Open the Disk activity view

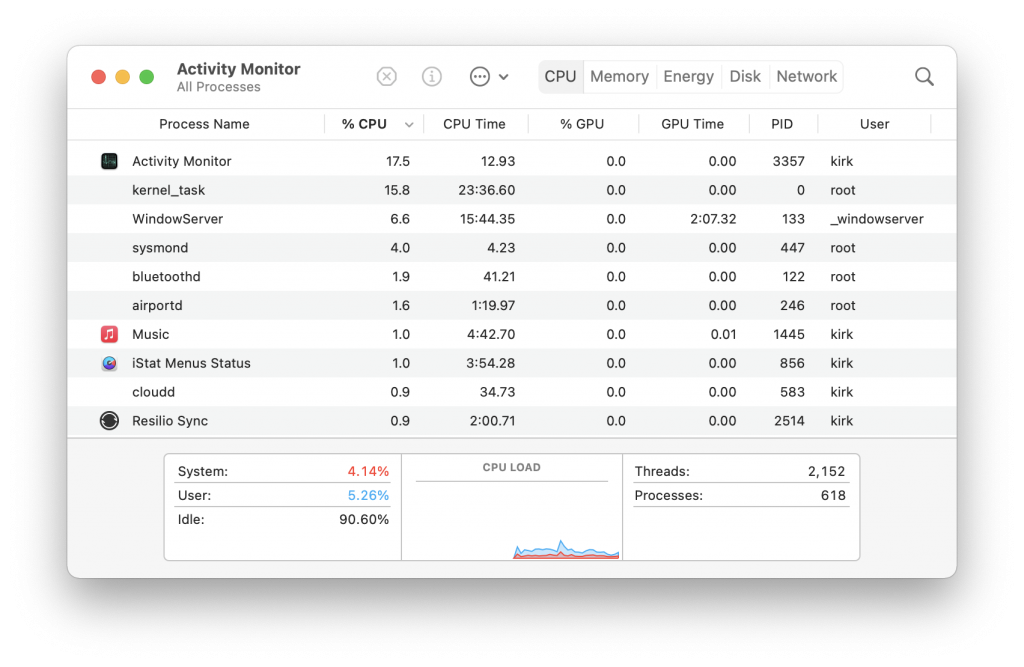pos(745,76)
